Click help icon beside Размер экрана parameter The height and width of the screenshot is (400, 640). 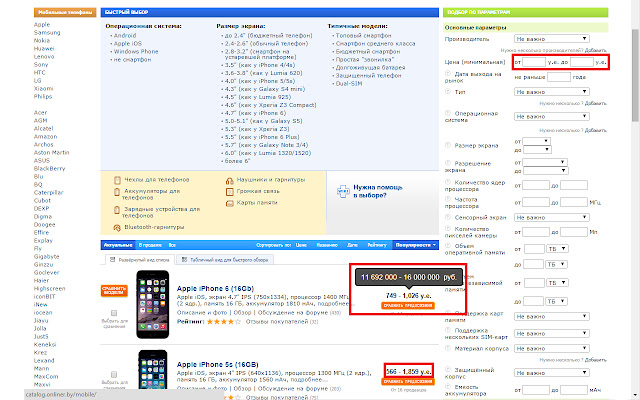pyautogui.click(x=448, y=145)
